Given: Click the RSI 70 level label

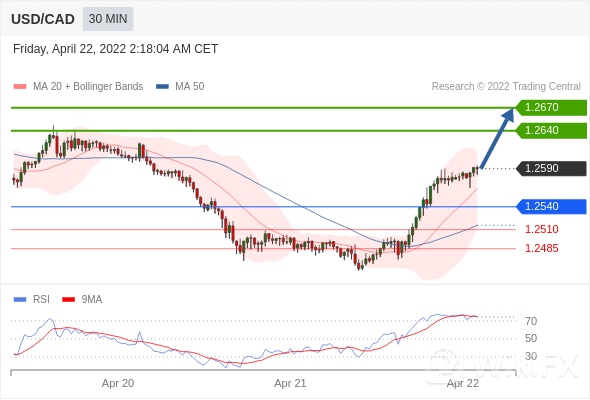Looking at the screenshot, I should 531,321.
